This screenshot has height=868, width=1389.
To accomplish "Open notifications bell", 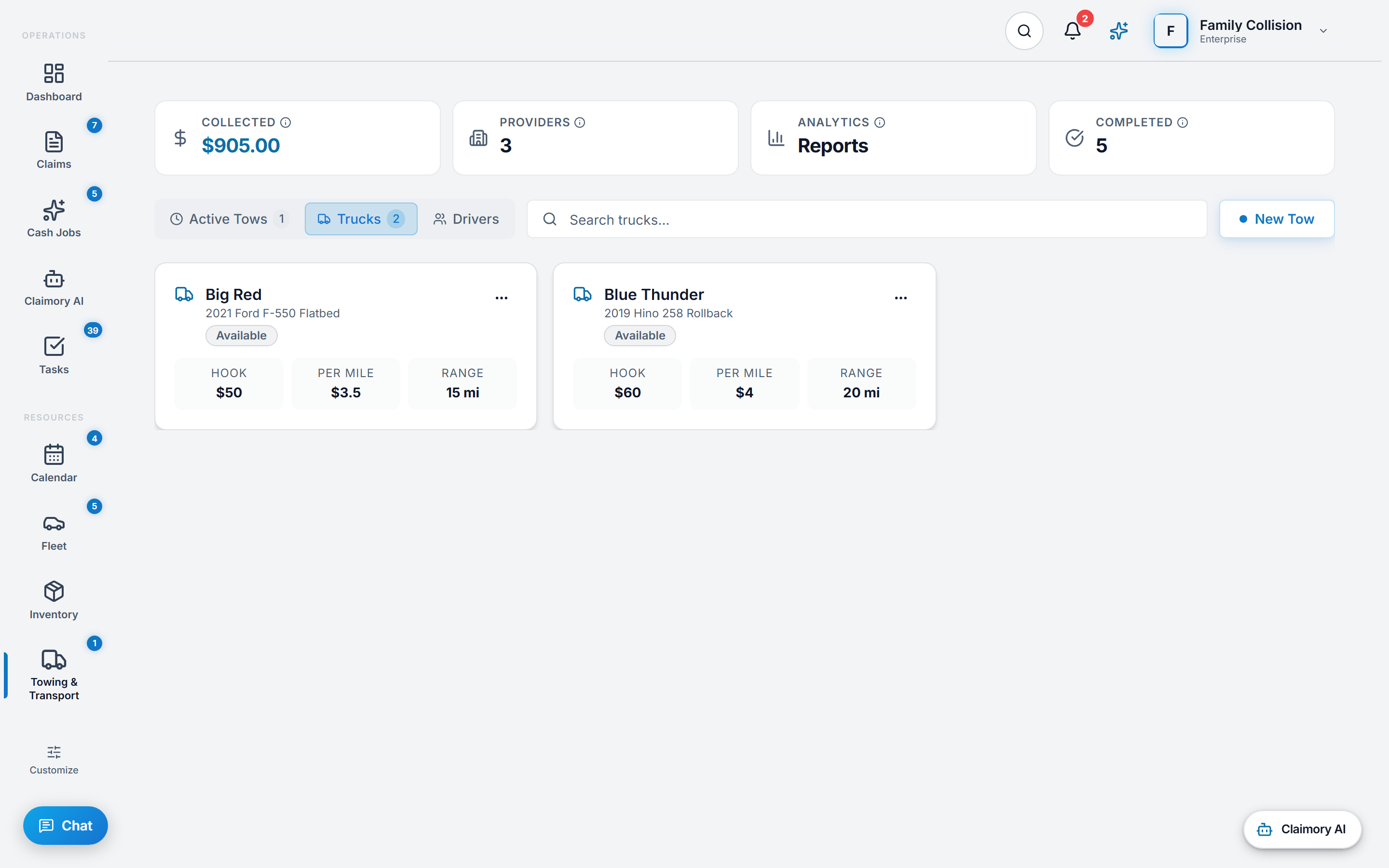I will click(x=1072, y=31).
